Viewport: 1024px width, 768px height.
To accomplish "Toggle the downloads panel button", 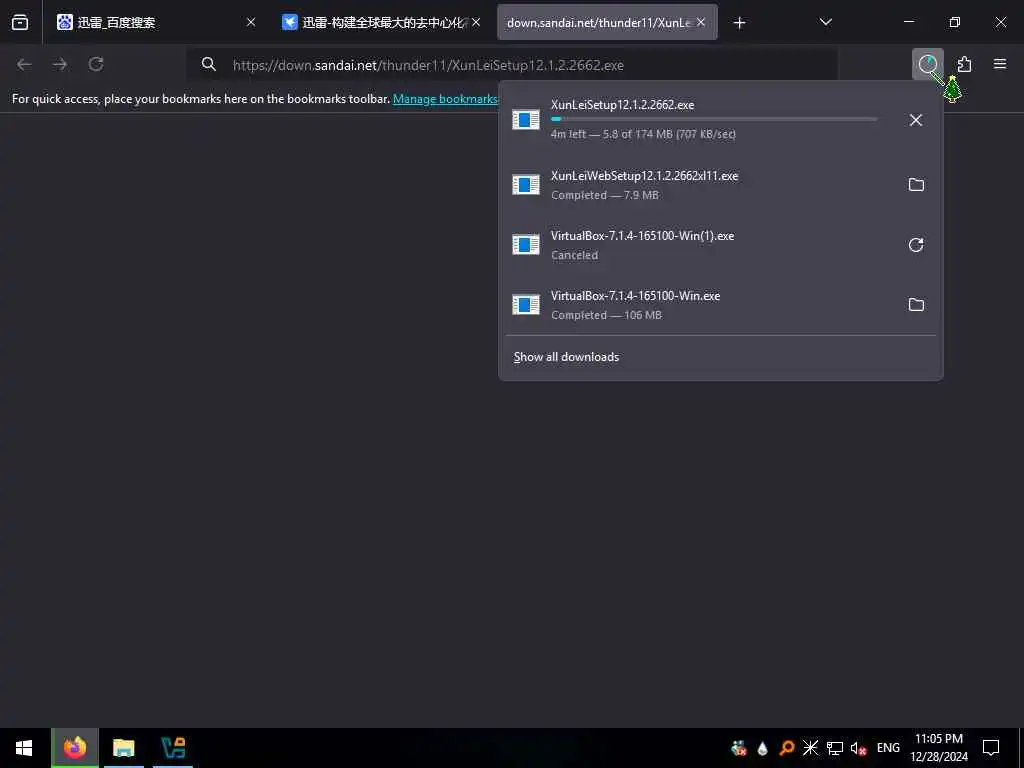I will pos(927,64).
